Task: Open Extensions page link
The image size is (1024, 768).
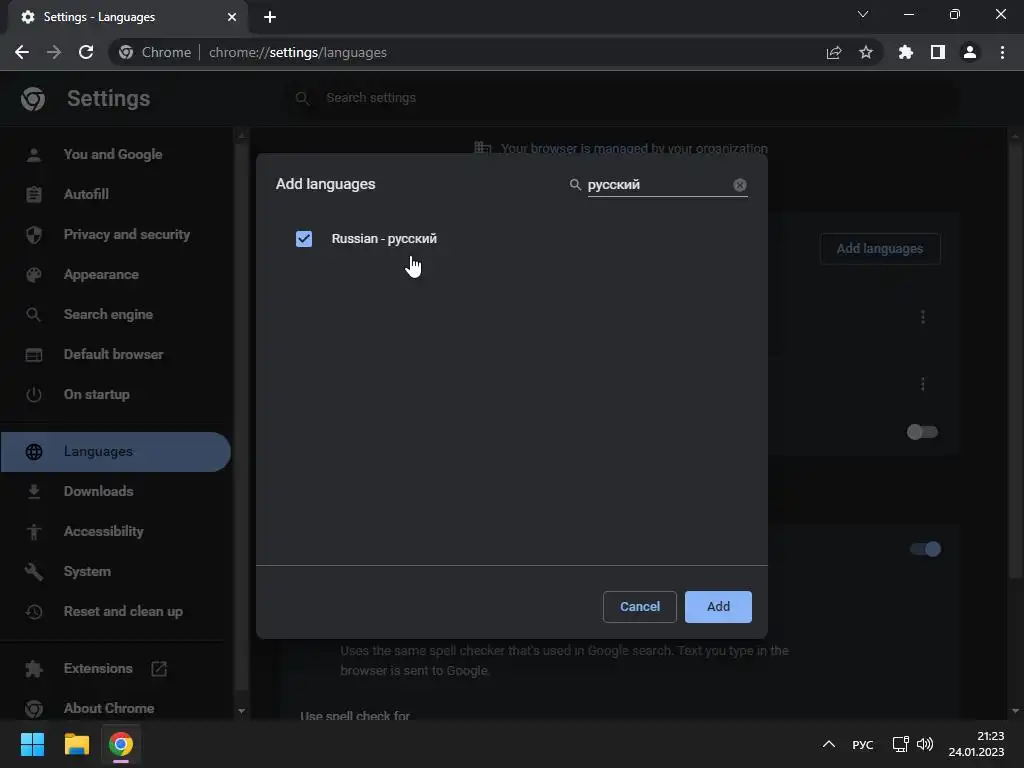Action: (x=98, y=669)
